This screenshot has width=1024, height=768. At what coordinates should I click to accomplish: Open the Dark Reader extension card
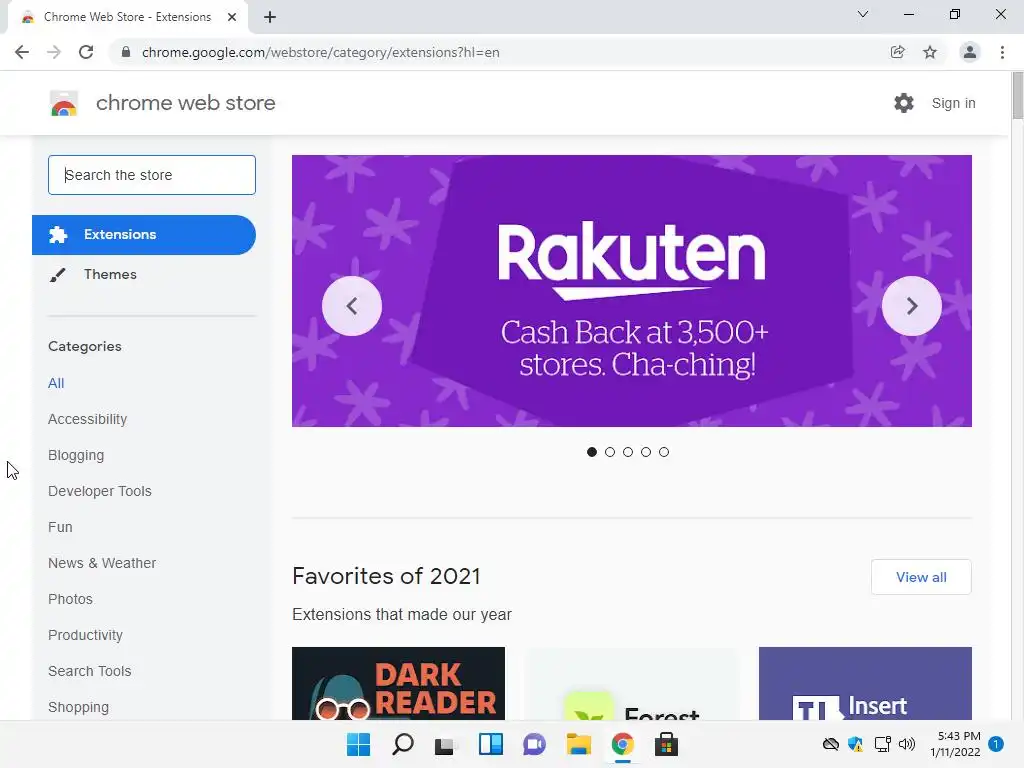(x=398, y=684)
